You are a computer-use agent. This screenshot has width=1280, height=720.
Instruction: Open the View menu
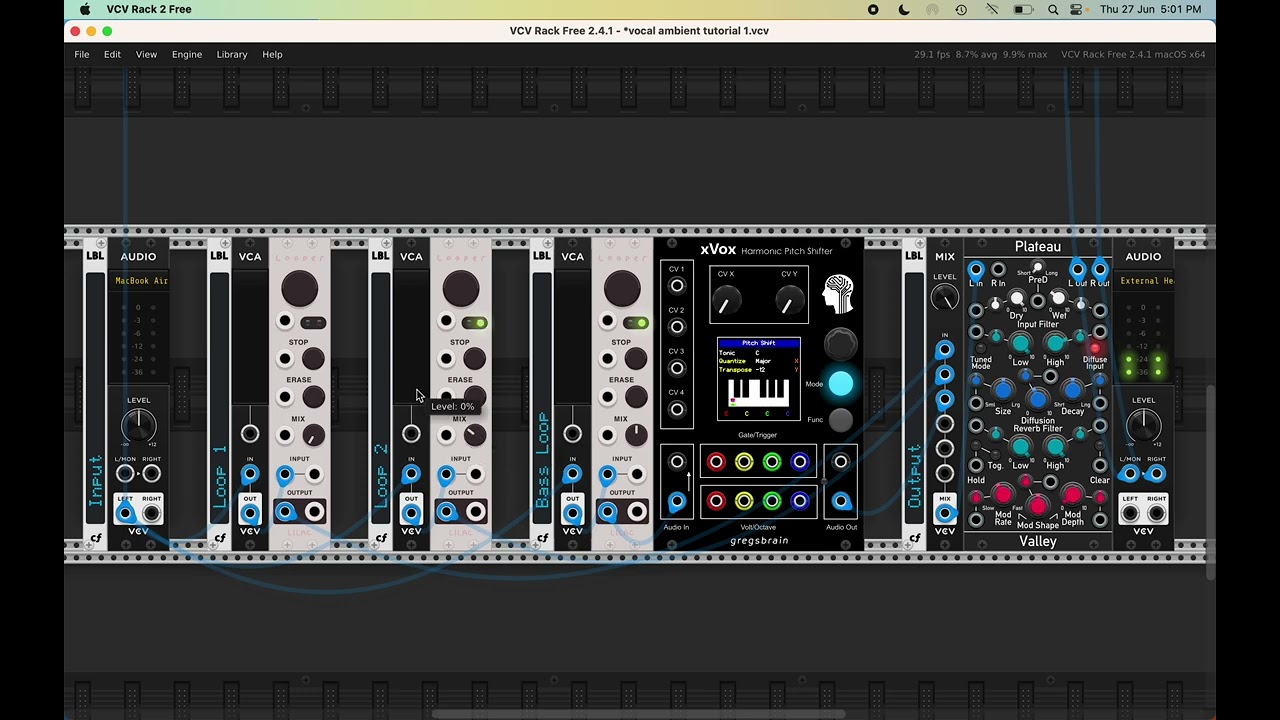[146, 54]
